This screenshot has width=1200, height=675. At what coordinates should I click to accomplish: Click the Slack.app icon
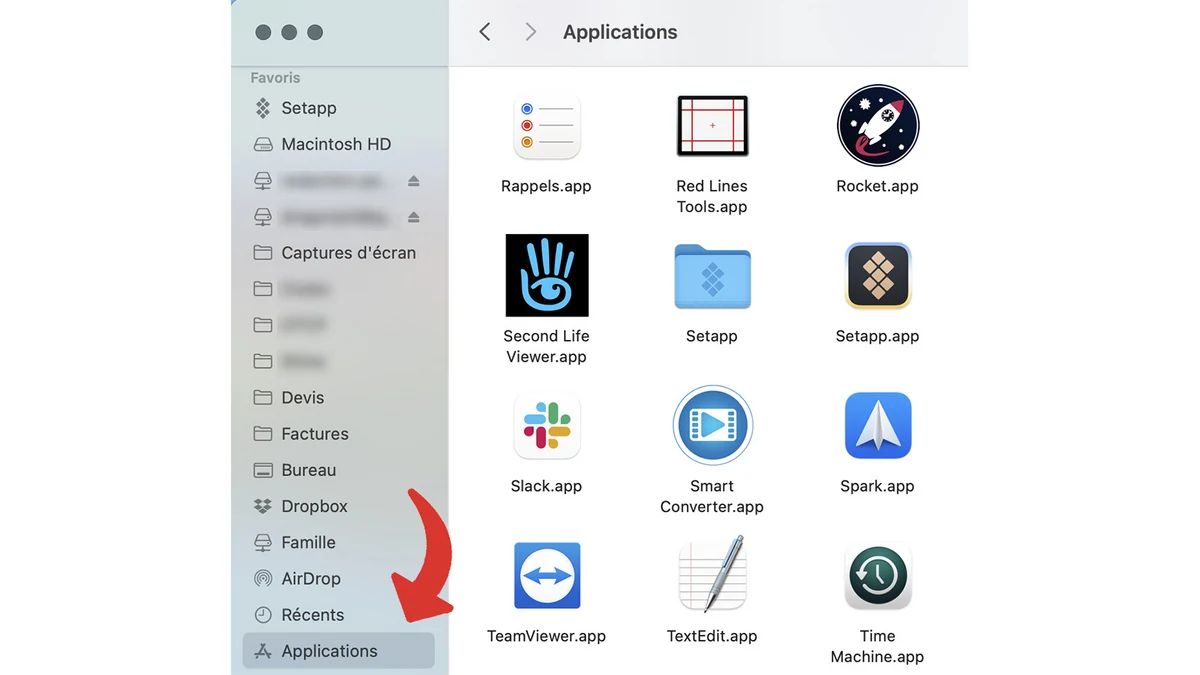pos(546,426)
